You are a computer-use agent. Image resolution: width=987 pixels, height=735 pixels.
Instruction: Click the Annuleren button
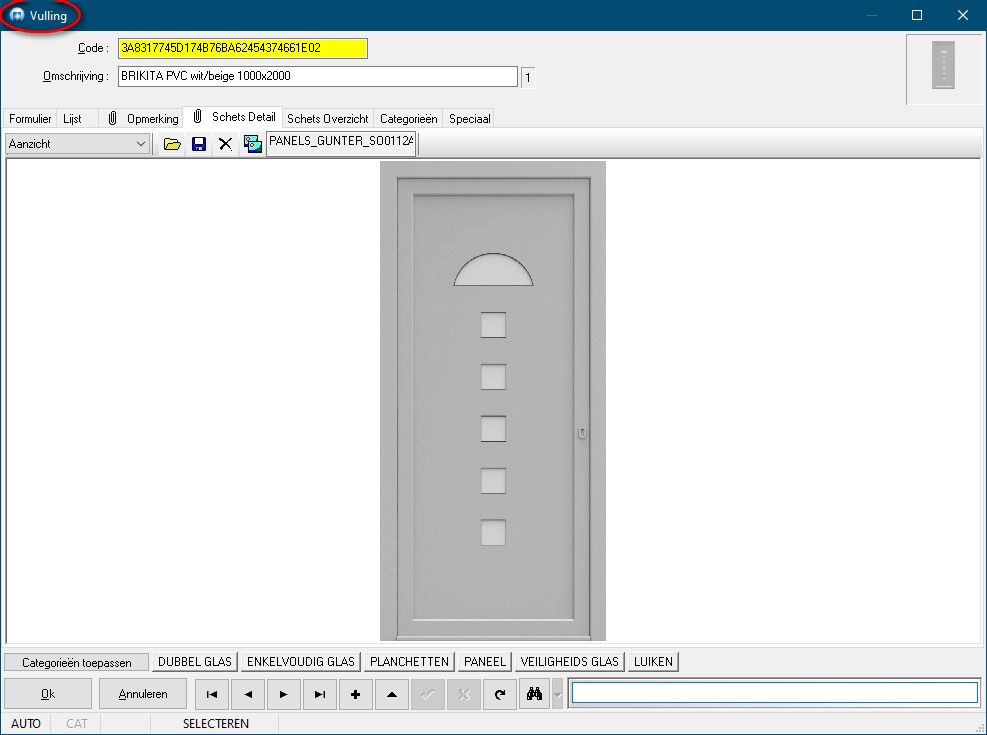pos(143,694)
